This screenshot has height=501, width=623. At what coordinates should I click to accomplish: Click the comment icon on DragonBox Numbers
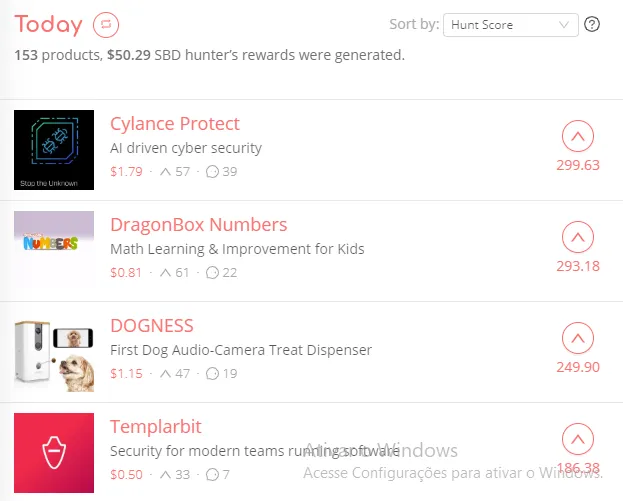tap(212, 273)
